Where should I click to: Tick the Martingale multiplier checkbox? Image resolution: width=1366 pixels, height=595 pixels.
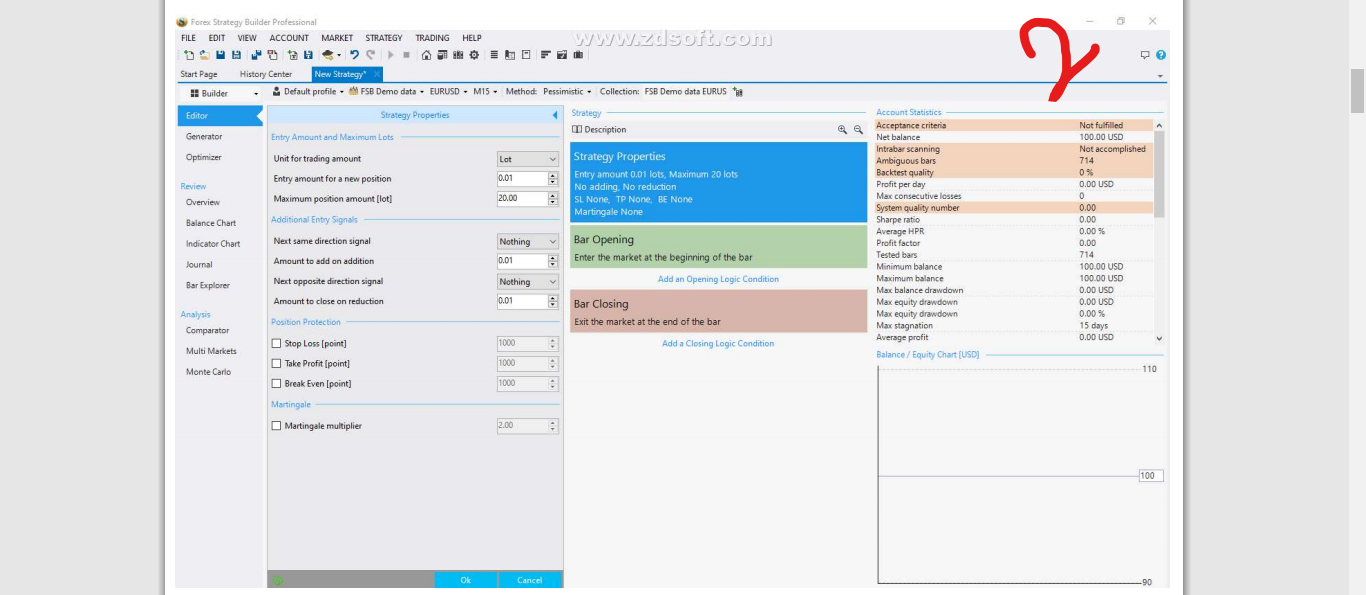point(277,425)
